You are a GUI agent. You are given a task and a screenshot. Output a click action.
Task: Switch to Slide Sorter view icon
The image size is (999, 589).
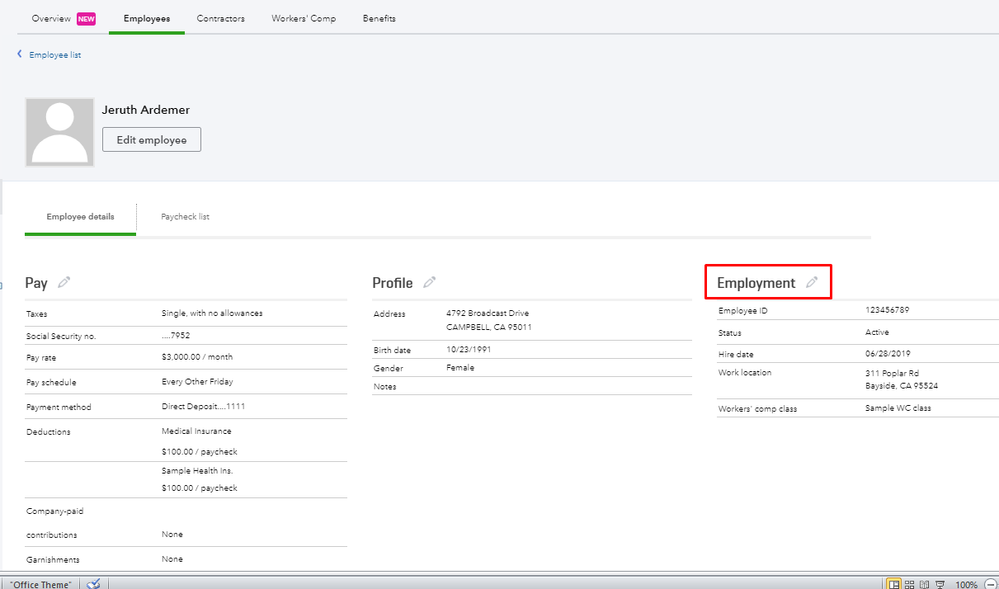pos(910,584)
